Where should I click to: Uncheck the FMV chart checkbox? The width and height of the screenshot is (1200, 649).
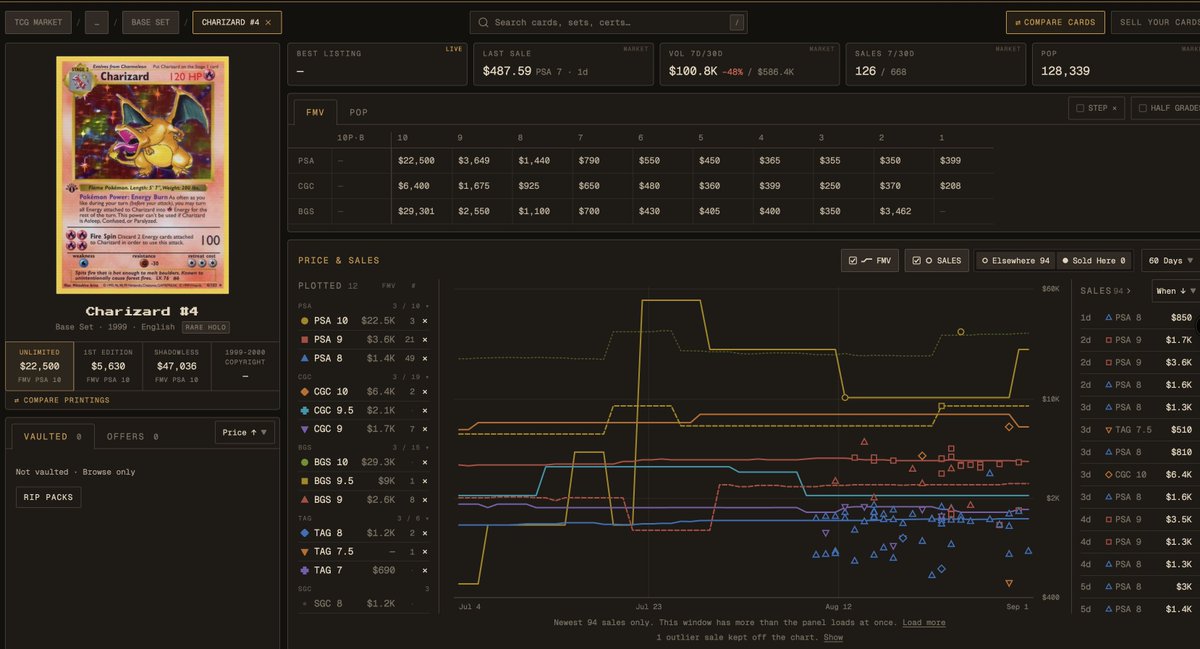coord(853,260)
